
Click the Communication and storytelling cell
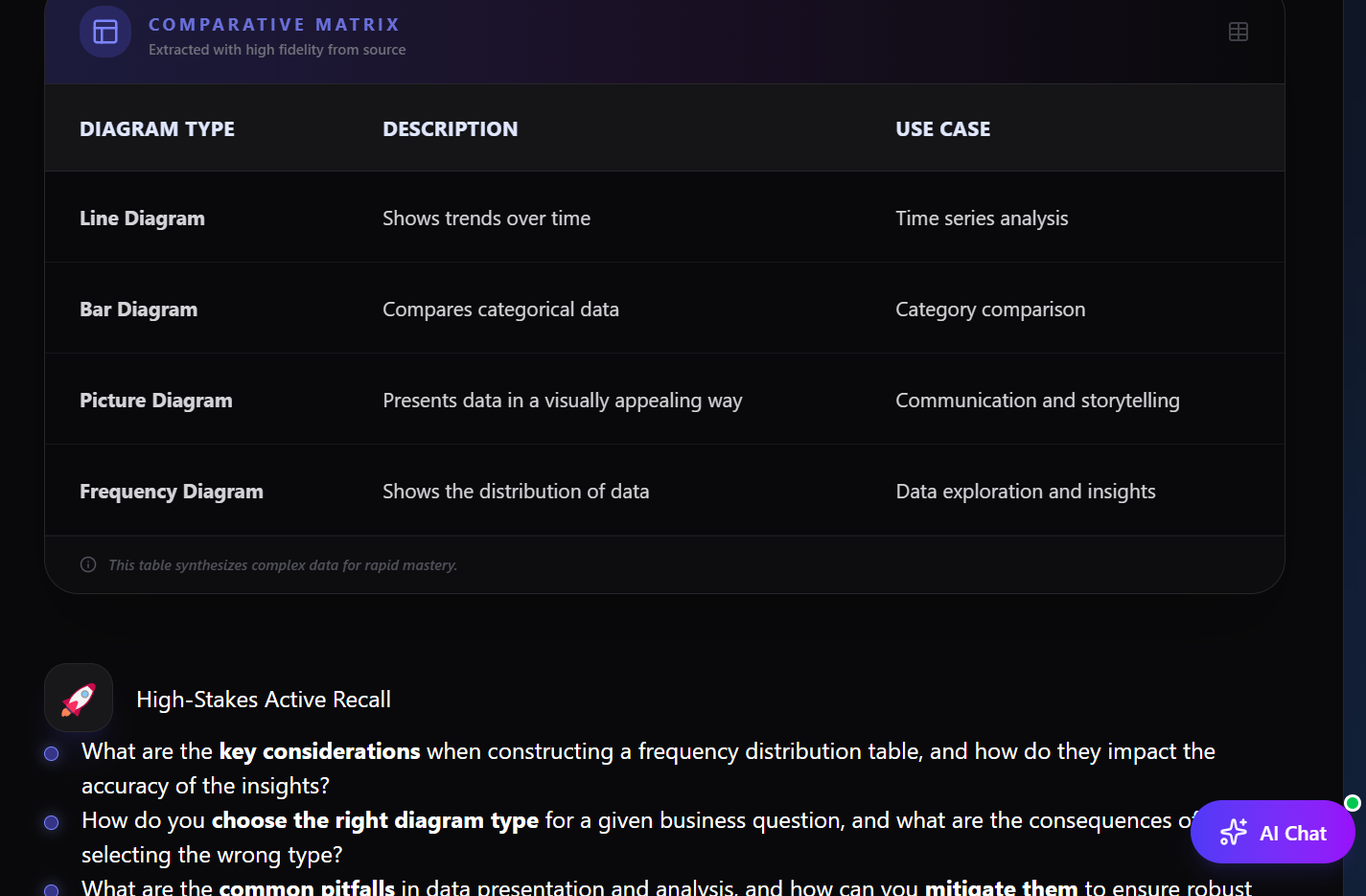coord(1037,400)
